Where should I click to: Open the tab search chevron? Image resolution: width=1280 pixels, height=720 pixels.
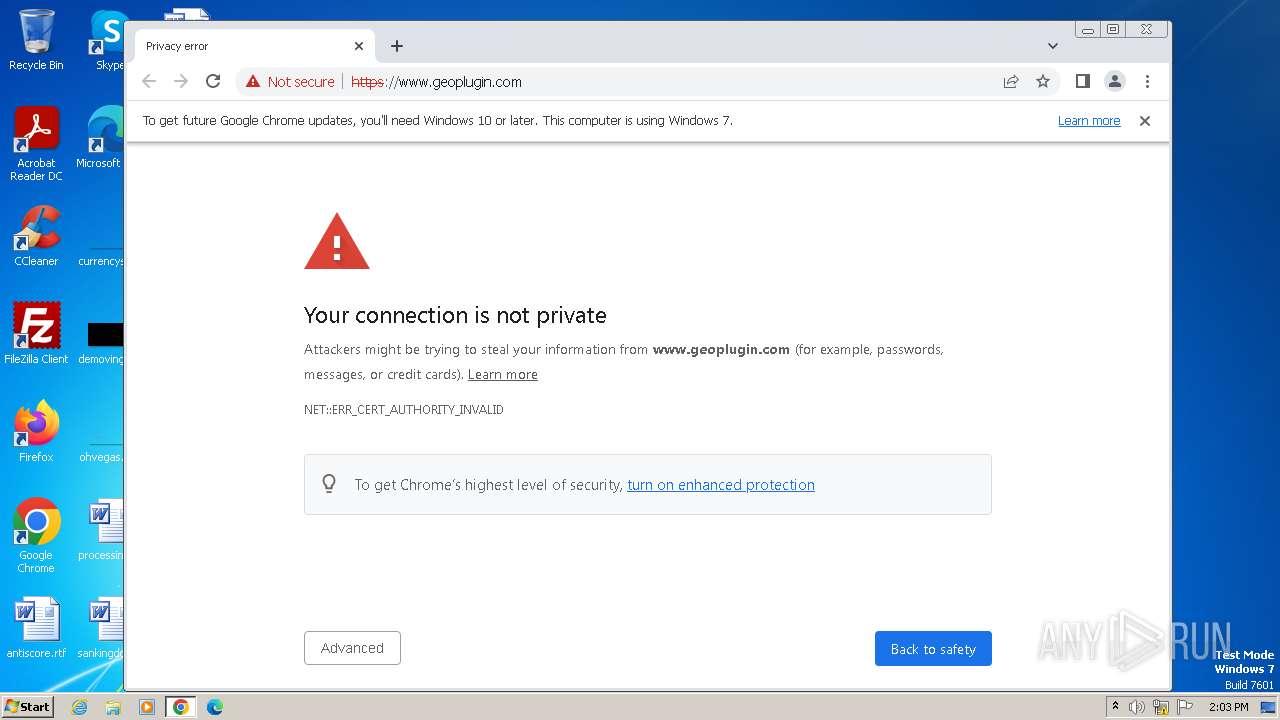[x=1053, y=46]
